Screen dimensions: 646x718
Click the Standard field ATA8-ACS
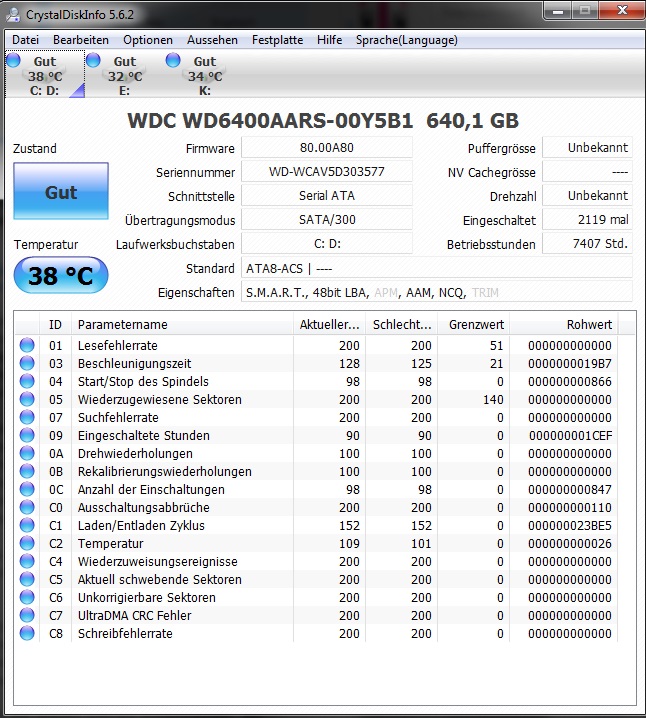(437, 268)
